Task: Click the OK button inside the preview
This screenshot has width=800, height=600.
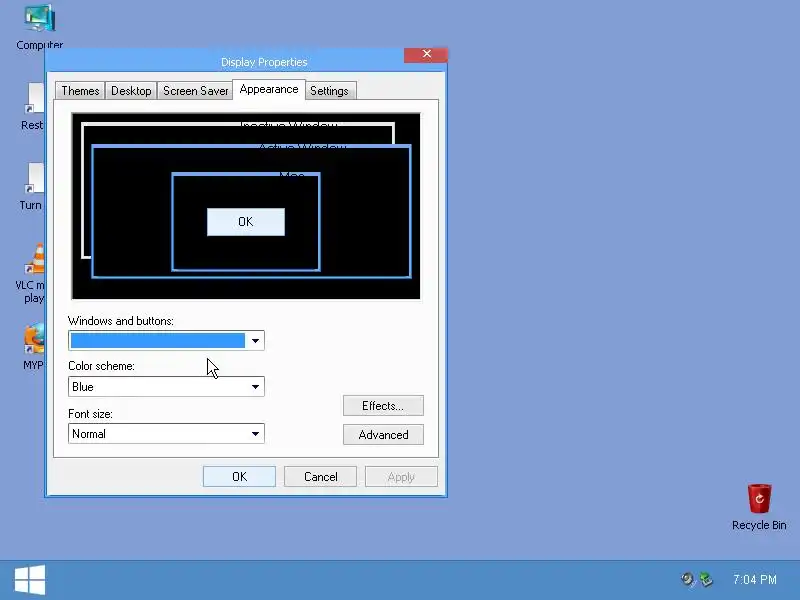Action: pyautogui.click(x=246, y=222)
